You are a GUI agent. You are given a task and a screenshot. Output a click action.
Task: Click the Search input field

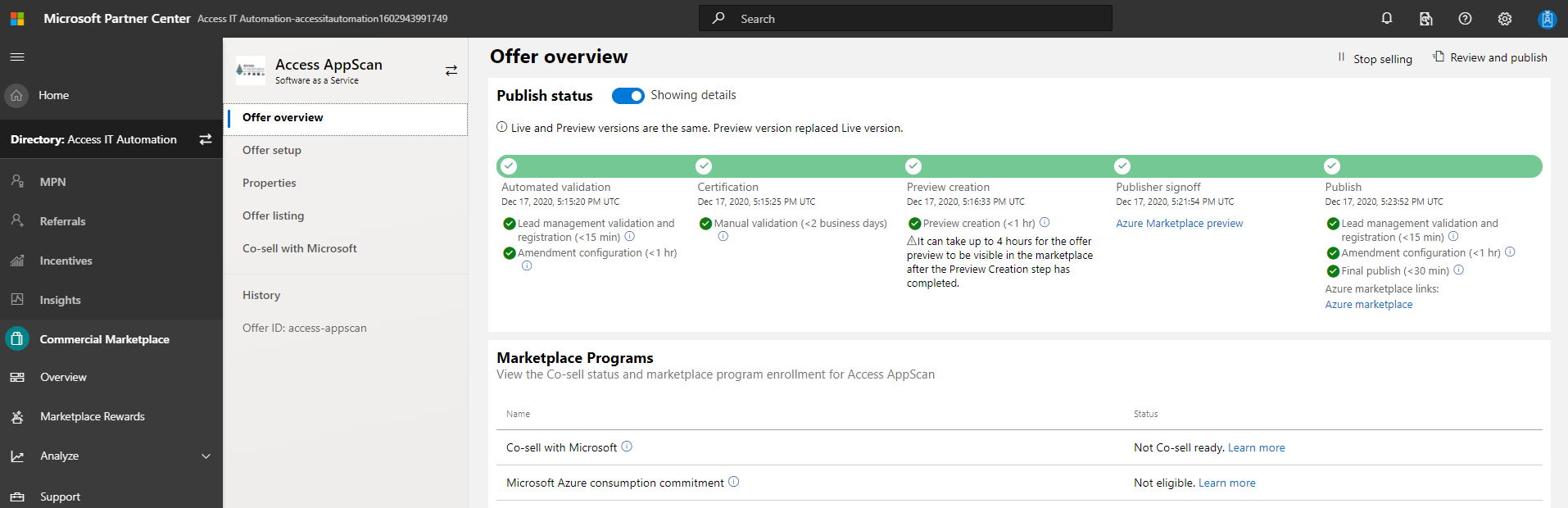905,18
